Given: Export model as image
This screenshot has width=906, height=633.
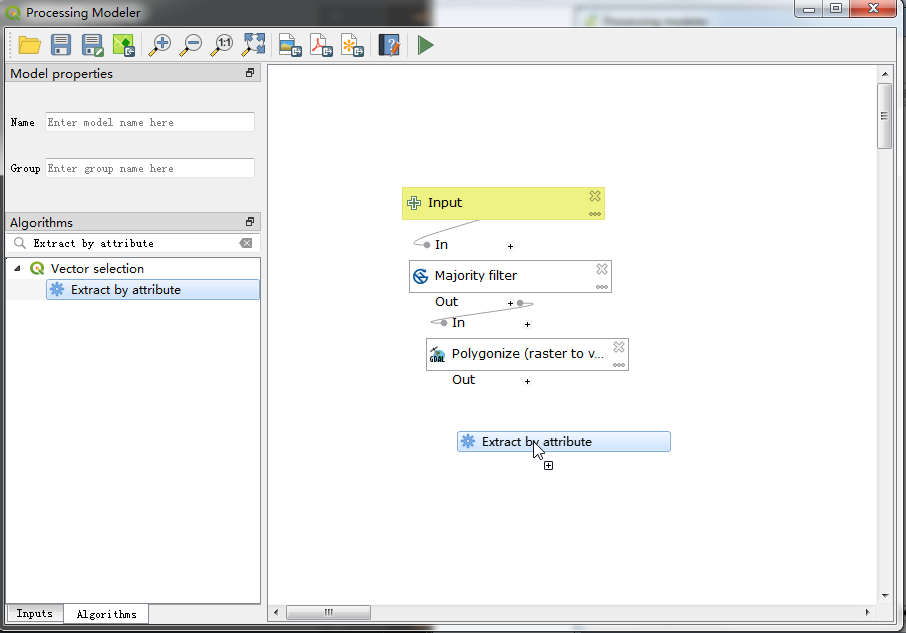Looking at the screenshot, I should (x=290, y=45).
